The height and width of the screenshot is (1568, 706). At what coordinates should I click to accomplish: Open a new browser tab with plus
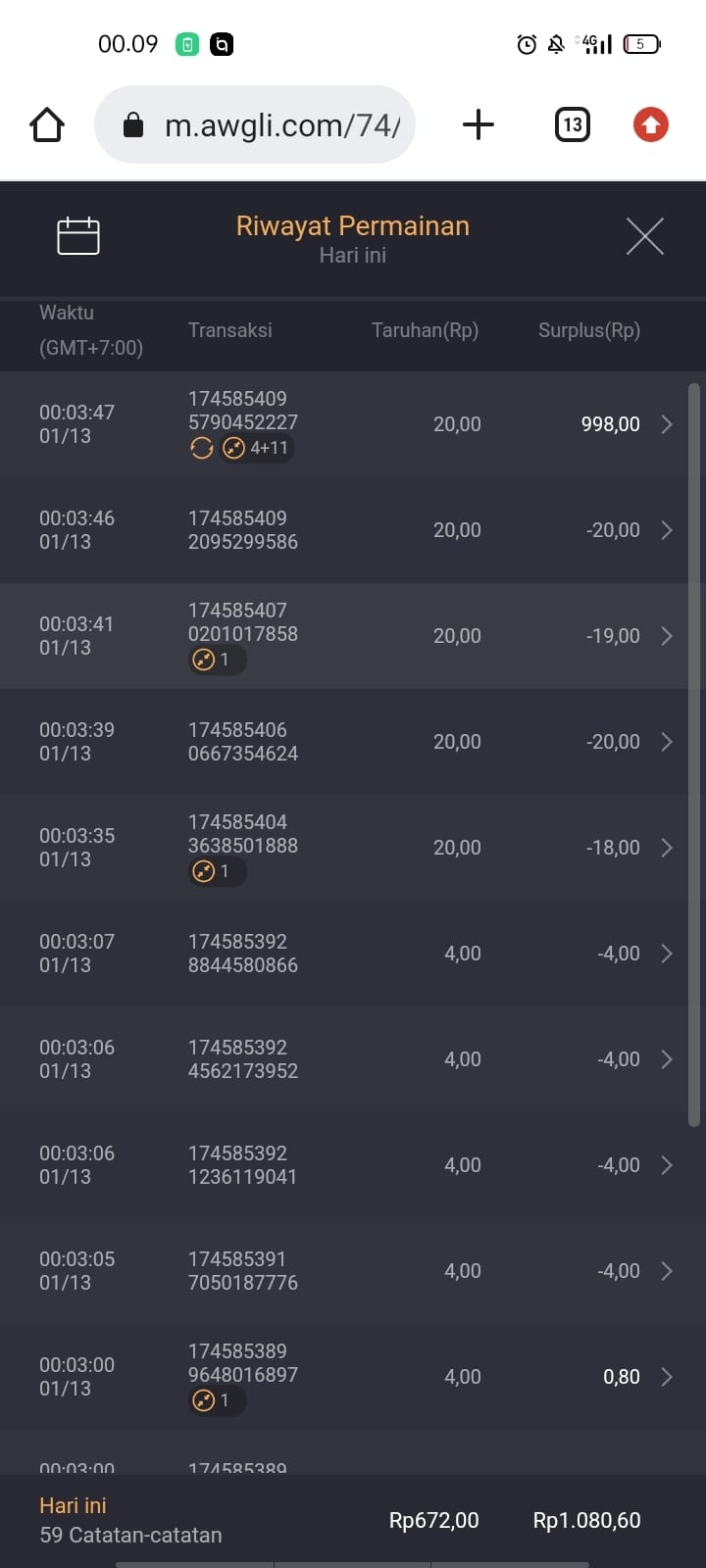point(478,124)
